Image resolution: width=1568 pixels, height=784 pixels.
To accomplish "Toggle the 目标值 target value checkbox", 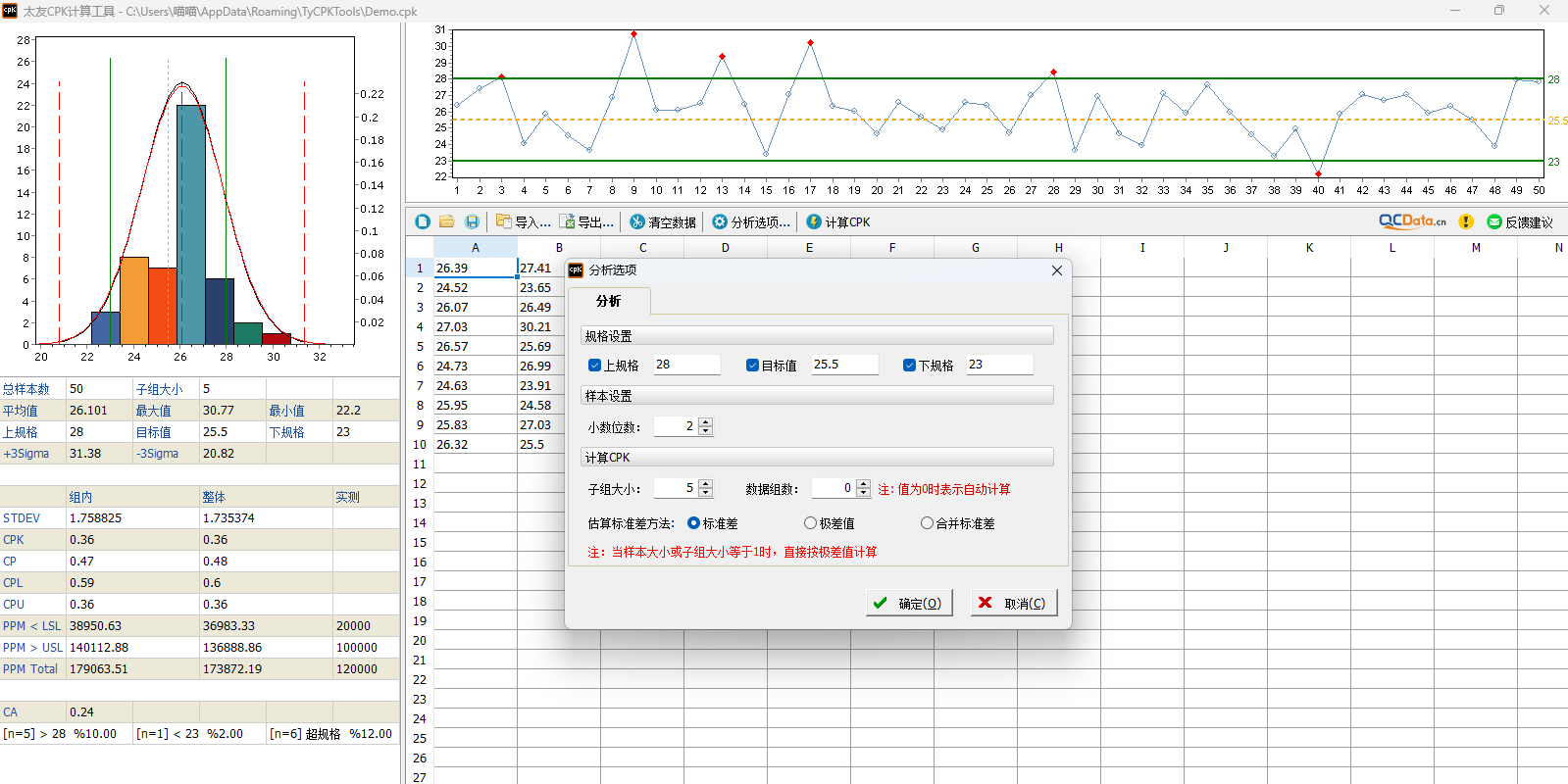I will point(752,366).
